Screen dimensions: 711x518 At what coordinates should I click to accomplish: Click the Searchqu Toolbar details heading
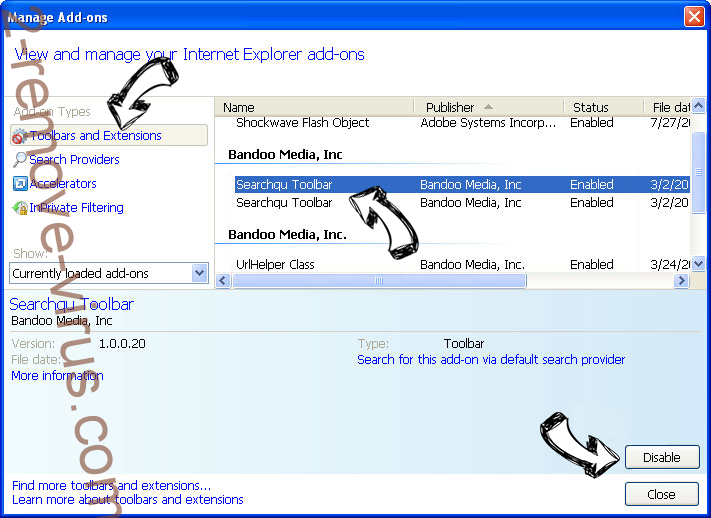(x=72, y=304)
